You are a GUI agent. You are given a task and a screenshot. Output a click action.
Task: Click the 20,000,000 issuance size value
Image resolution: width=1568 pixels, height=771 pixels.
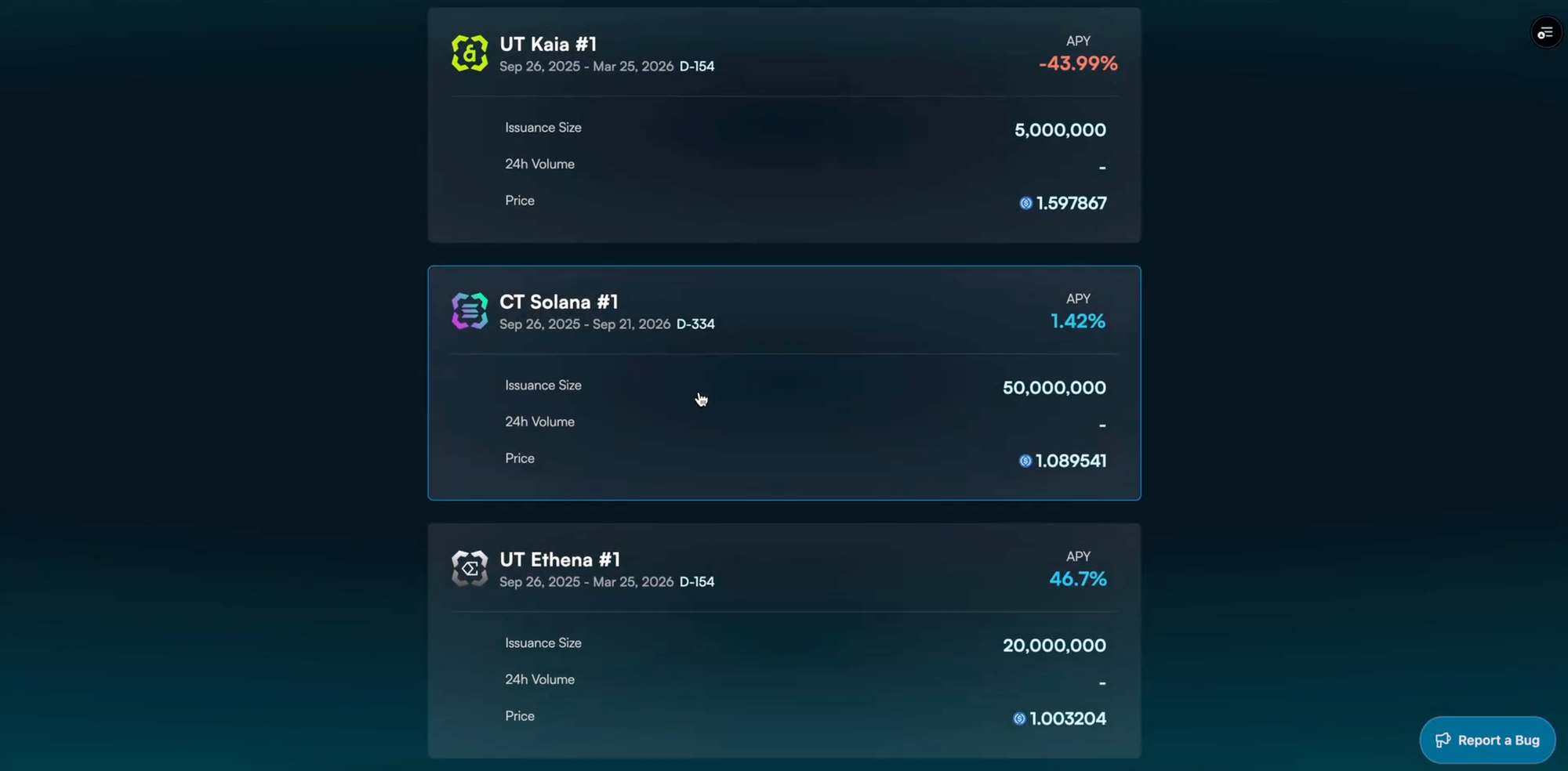pos(1054,646)
